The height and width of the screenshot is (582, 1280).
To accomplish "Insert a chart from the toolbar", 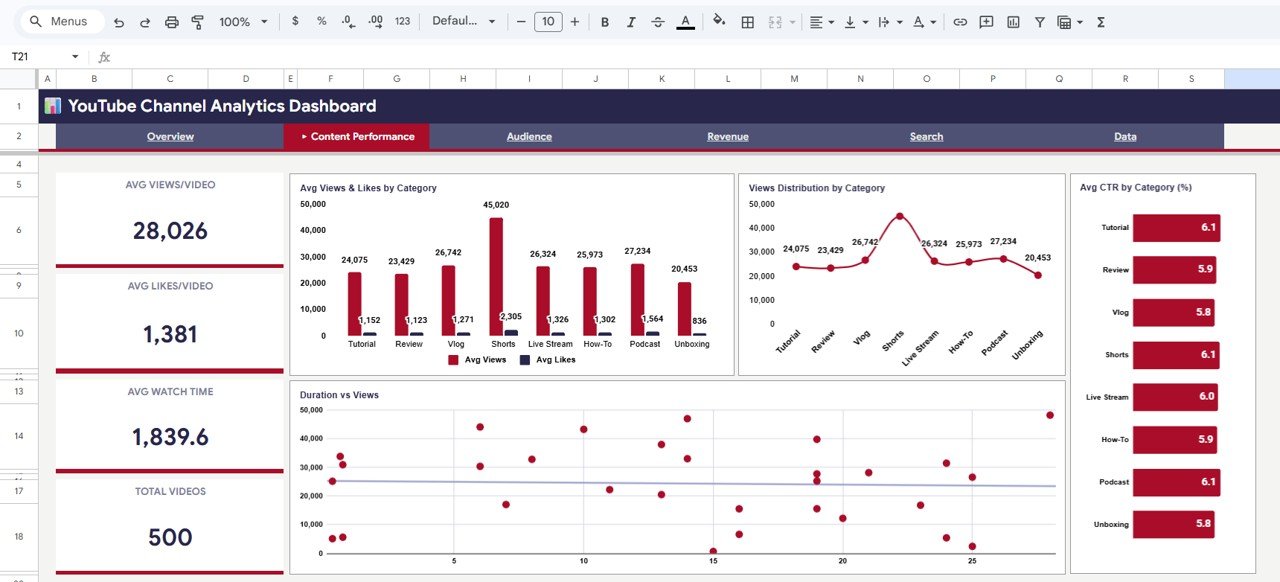I will pyautogui.click(x=1012, y=21).
